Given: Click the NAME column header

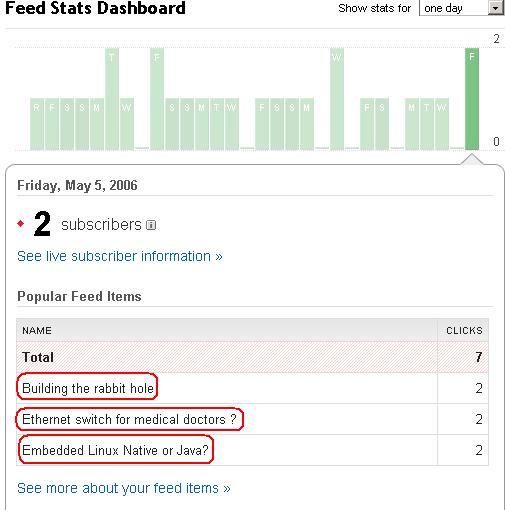Looking at the screenshot, I should tap(37, 330).
